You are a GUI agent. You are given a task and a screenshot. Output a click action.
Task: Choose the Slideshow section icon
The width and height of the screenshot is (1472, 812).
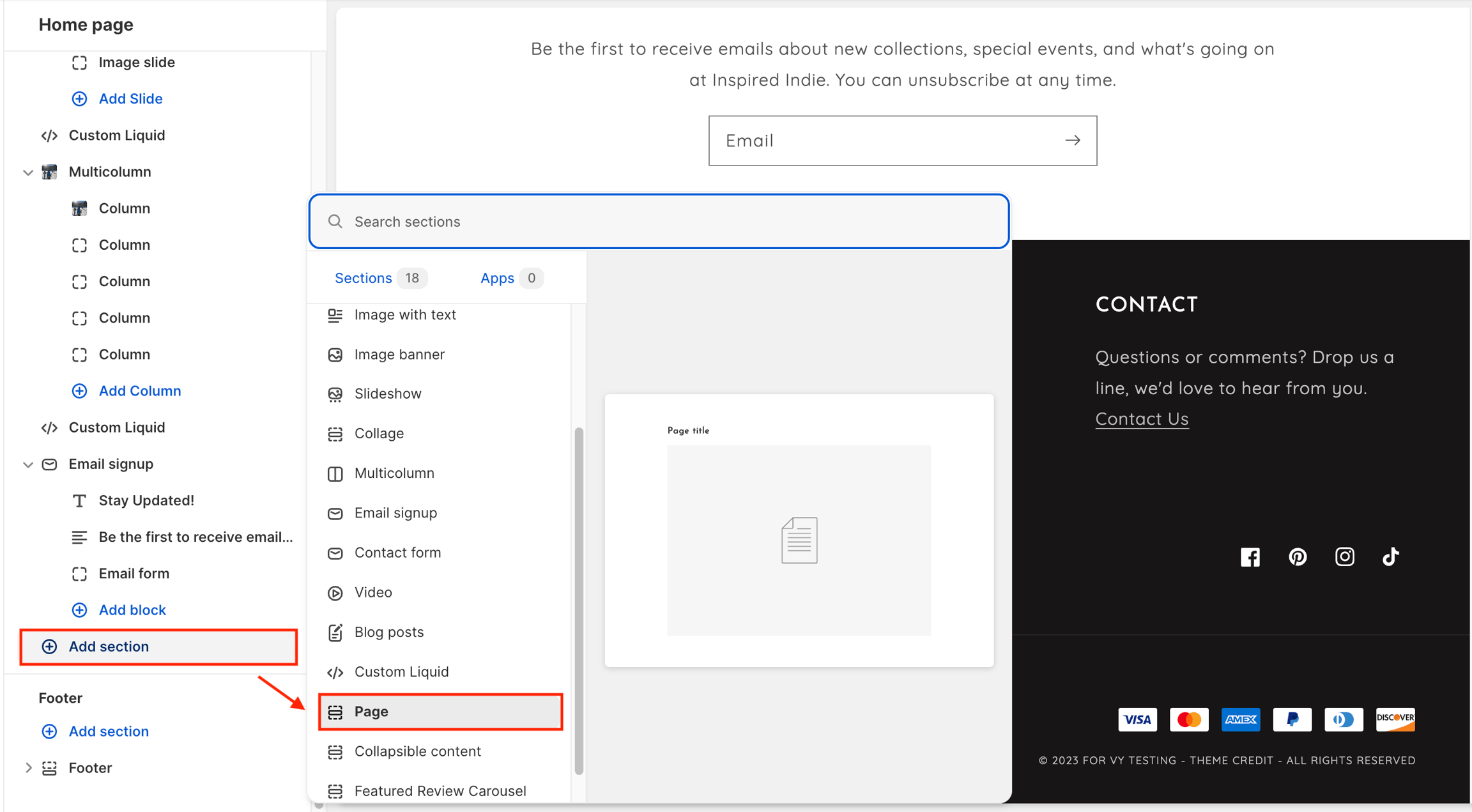coord(335,394)
